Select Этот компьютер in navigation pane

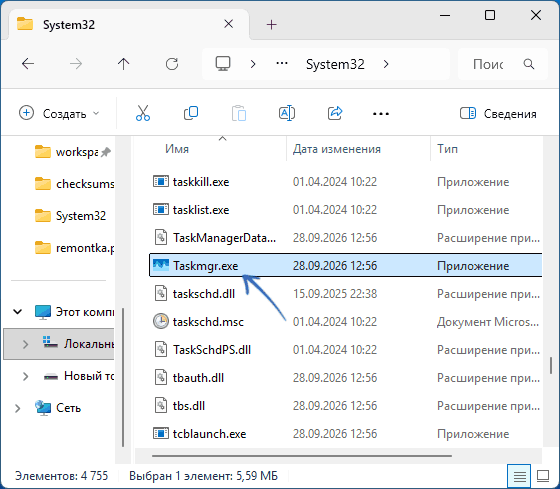[74, 312]
